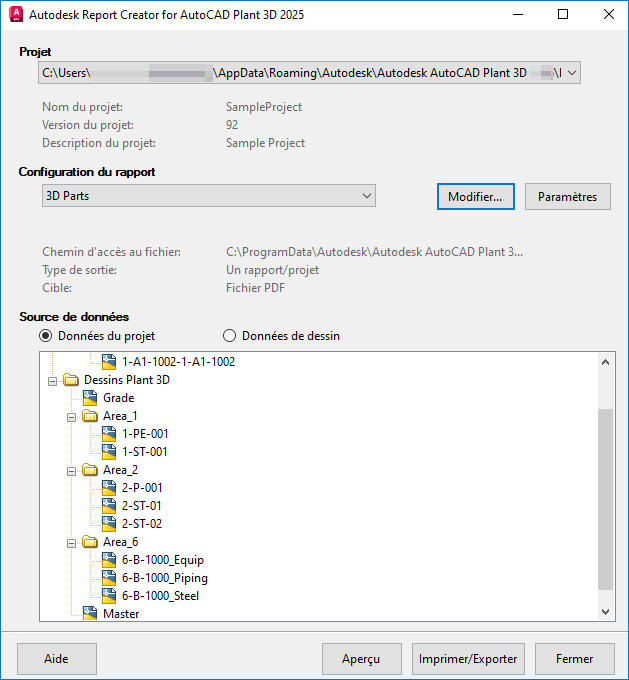Select the Area_1 folder label
The width and height of the screenshot is (629, 680).
point(120,416)
